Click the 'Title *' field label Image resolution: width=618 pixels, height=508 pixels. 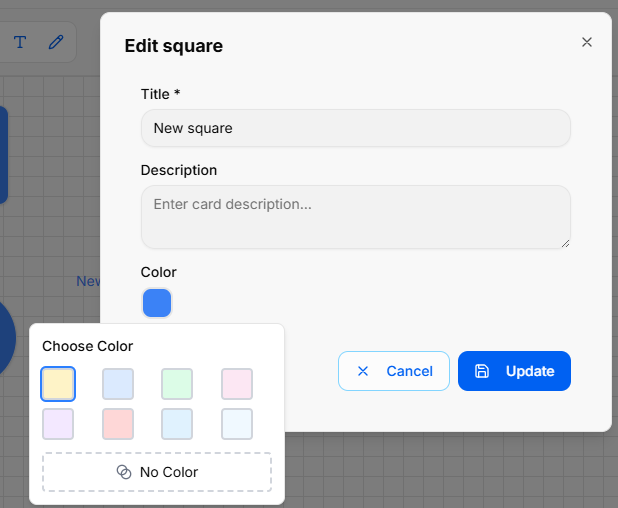coord(160,94)
